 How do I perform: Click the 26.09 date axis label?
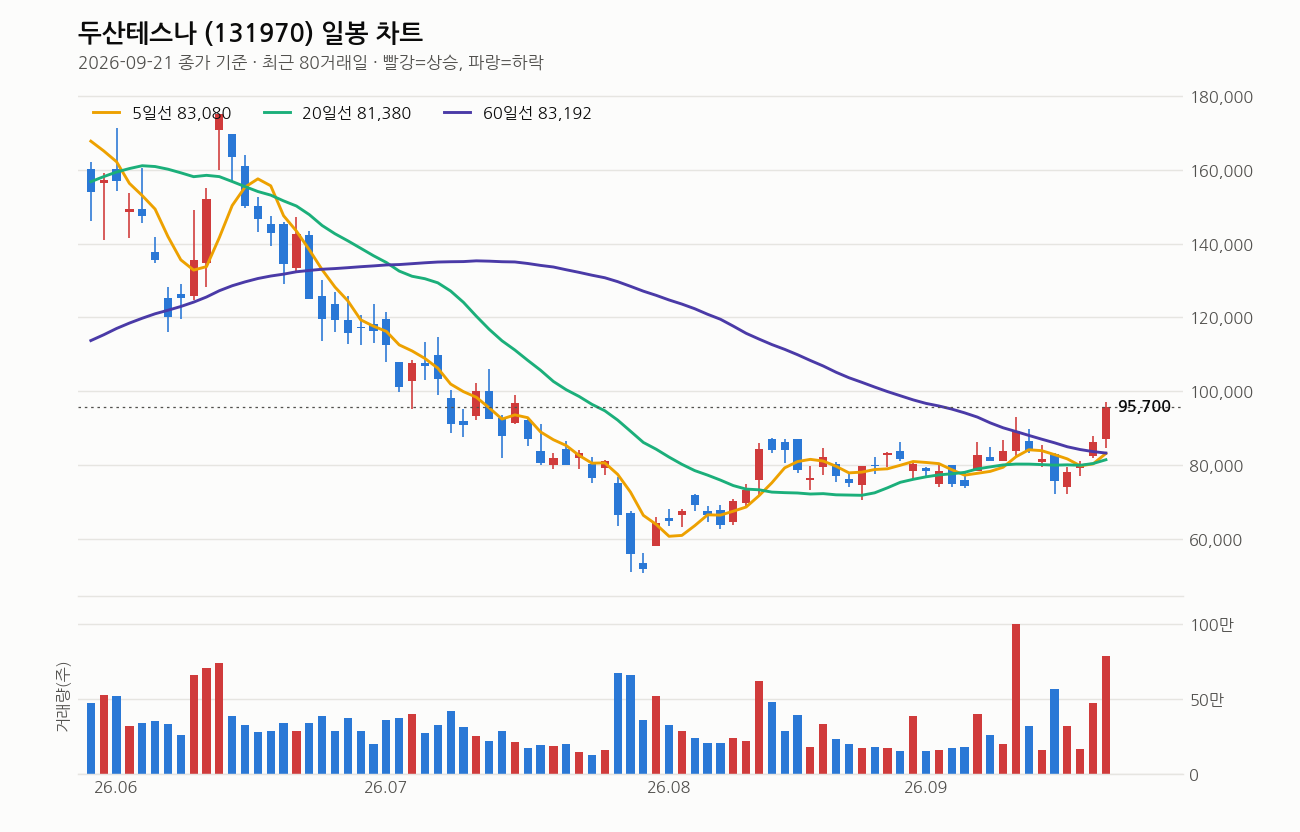pyautogui.click(x=925, y=788)
